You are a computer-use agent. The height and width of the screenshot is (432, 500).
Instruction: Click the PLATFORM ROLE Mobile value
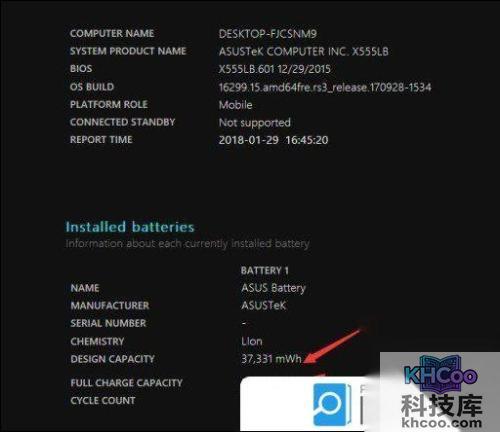pos(235,105)
